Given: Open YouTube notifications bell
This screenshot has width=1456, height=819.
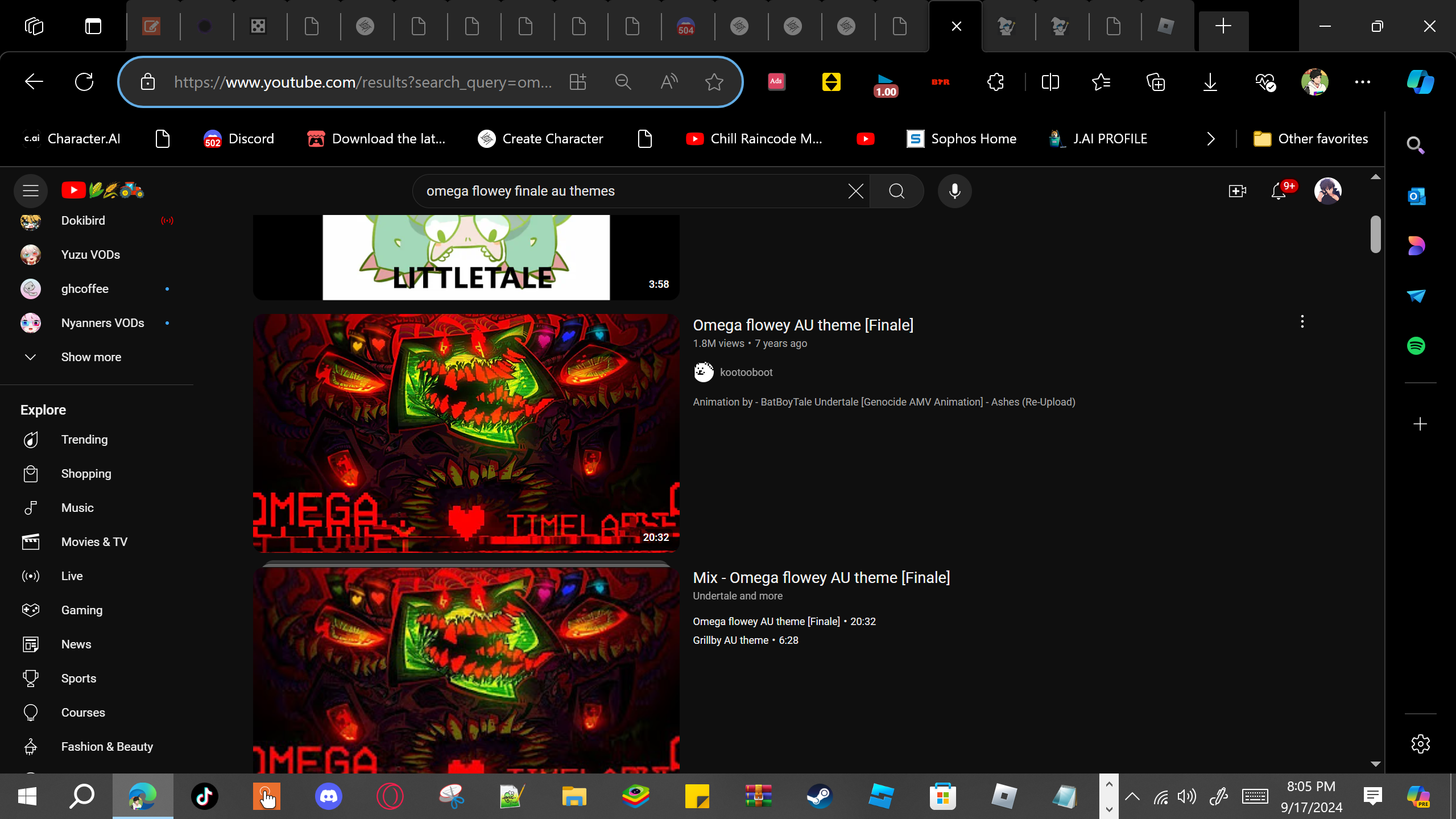Looking at the screenshot, I should point(1278,191).
